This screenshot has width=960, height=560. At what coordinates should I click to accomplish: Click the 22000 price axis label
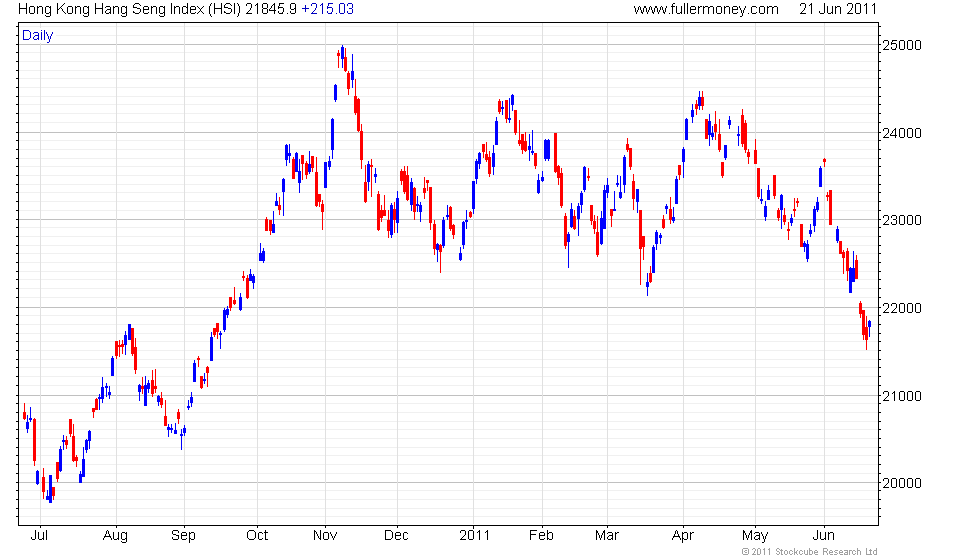point(901,308)
